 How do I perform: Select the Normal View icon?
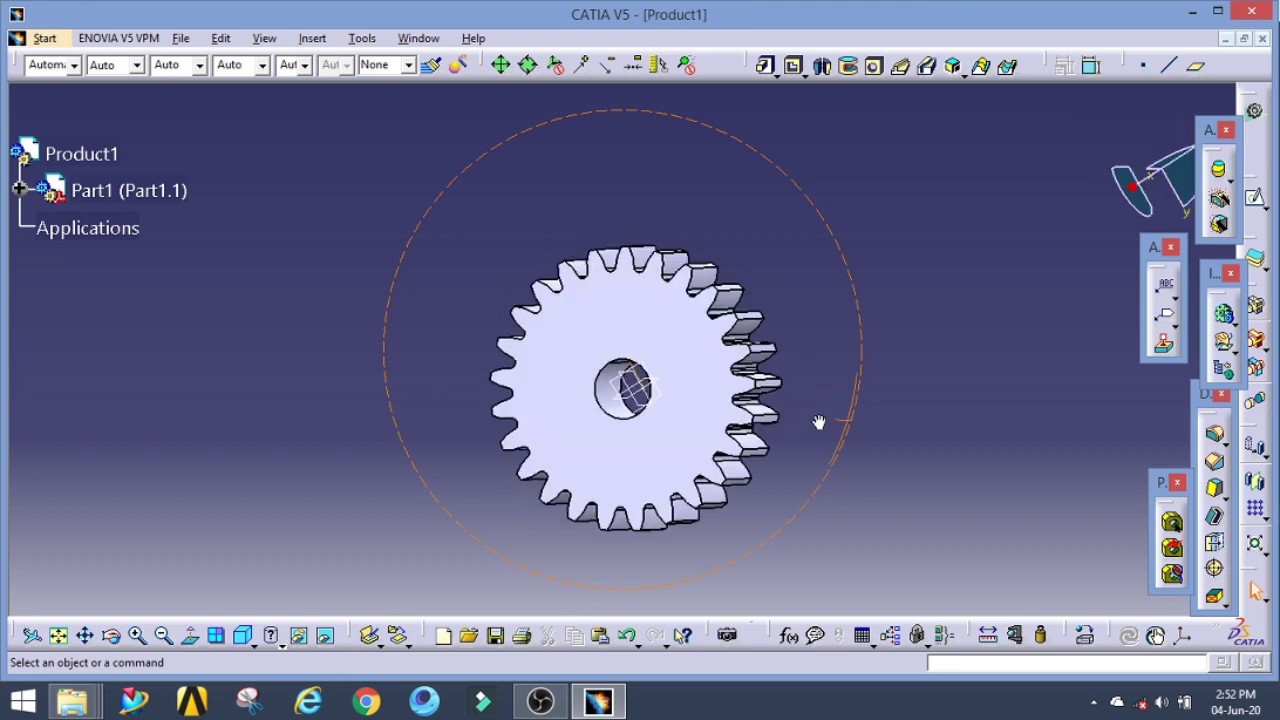pos(189,635)
